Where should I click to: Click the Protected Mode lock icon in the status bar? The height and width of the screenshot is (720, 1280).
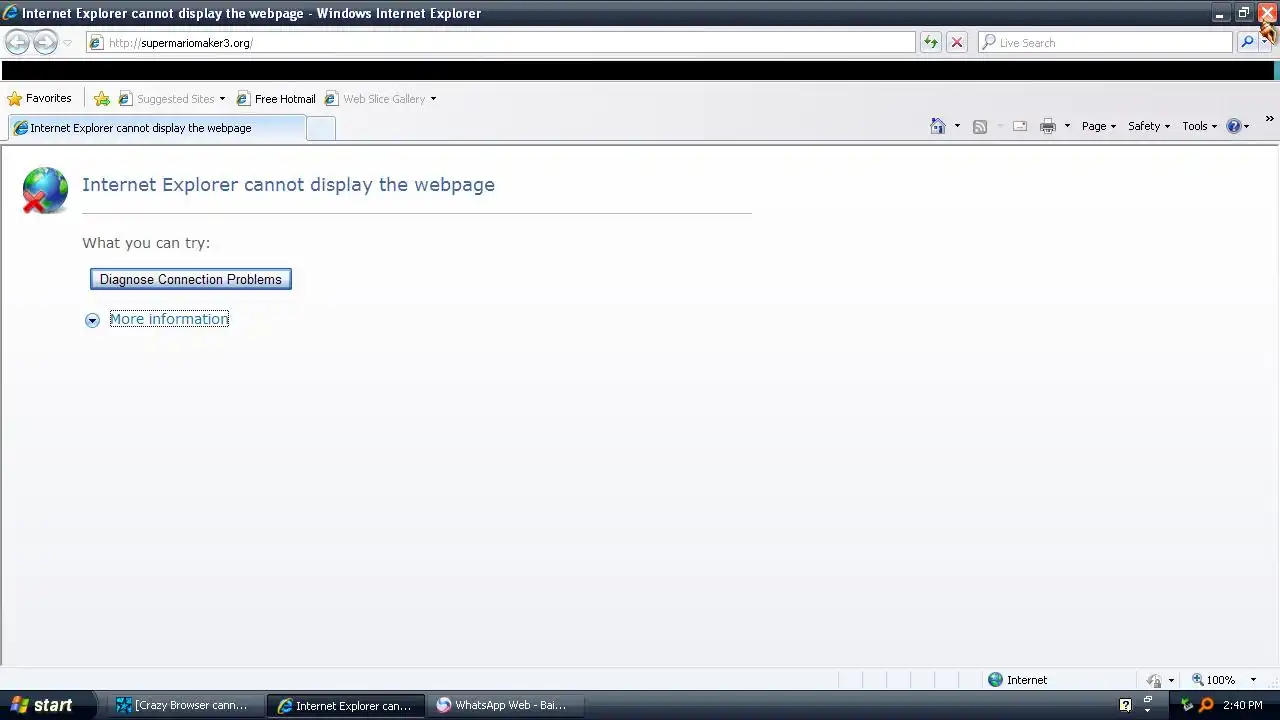1154,680
